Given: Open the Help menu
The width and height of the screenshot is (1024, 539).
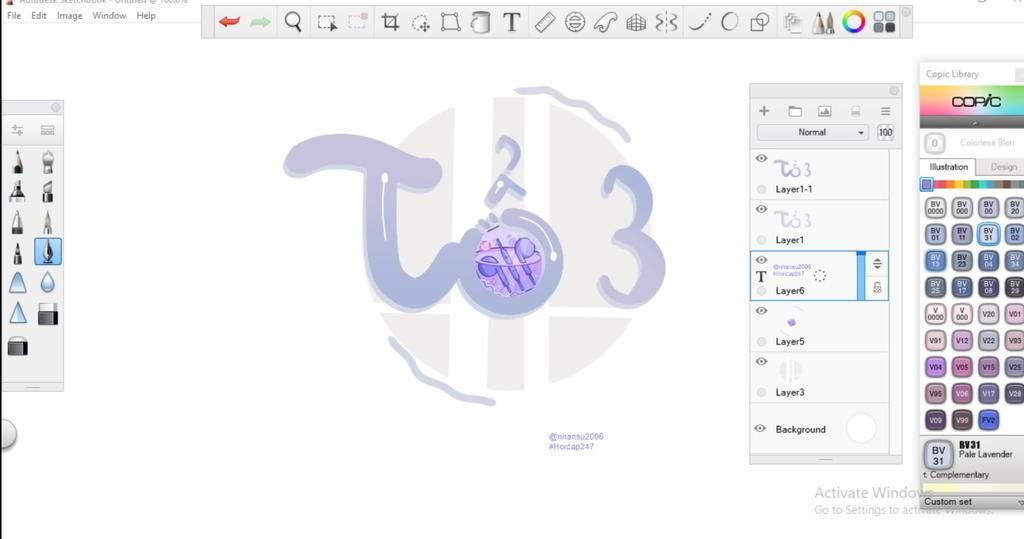Looking at the screenshot, I should coord(146,16).
